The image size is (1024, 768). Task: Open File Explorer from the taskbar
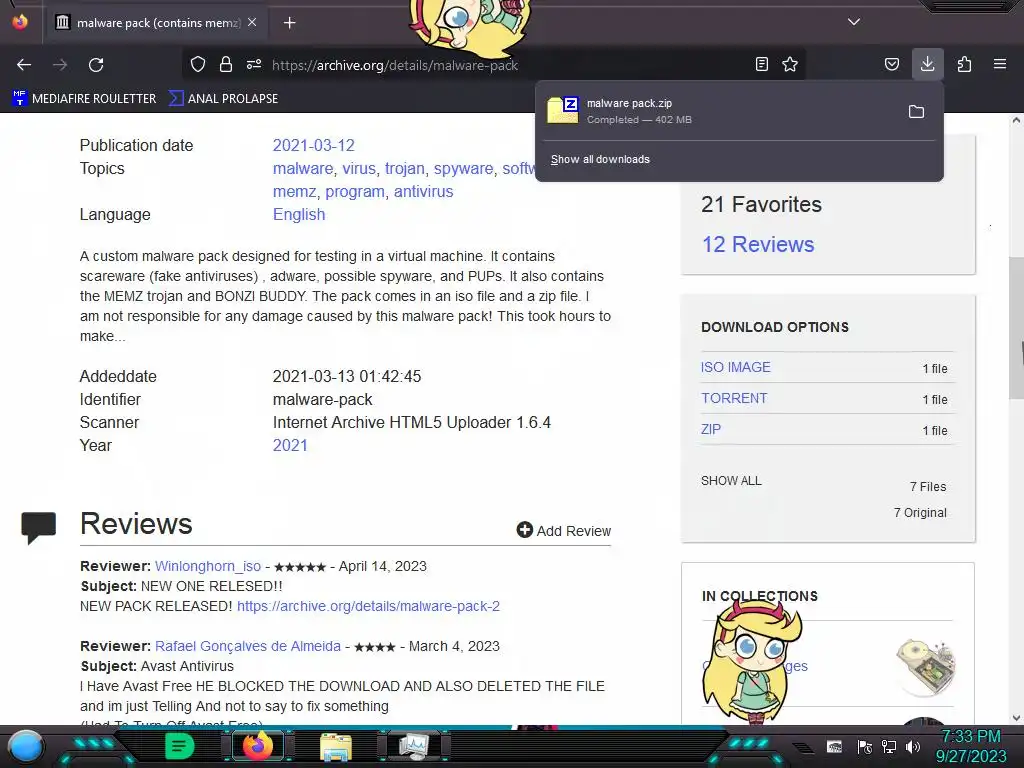point(336,746)
